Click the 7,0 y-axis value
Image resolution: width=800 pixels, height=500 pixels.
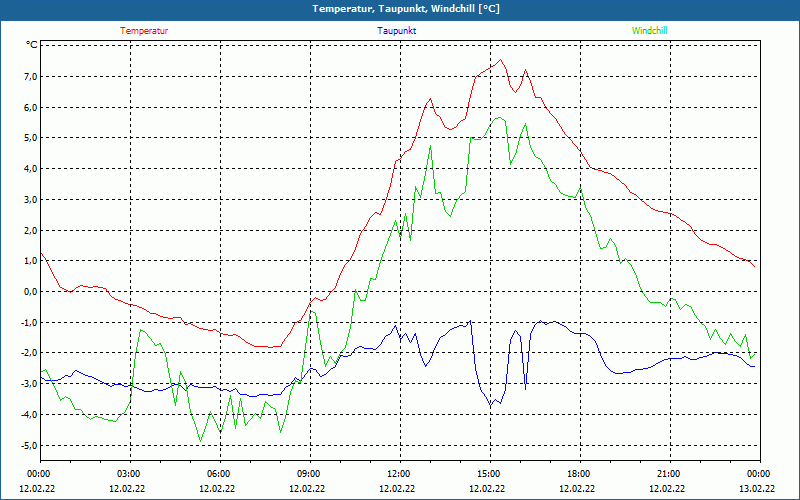pos(31,77)
